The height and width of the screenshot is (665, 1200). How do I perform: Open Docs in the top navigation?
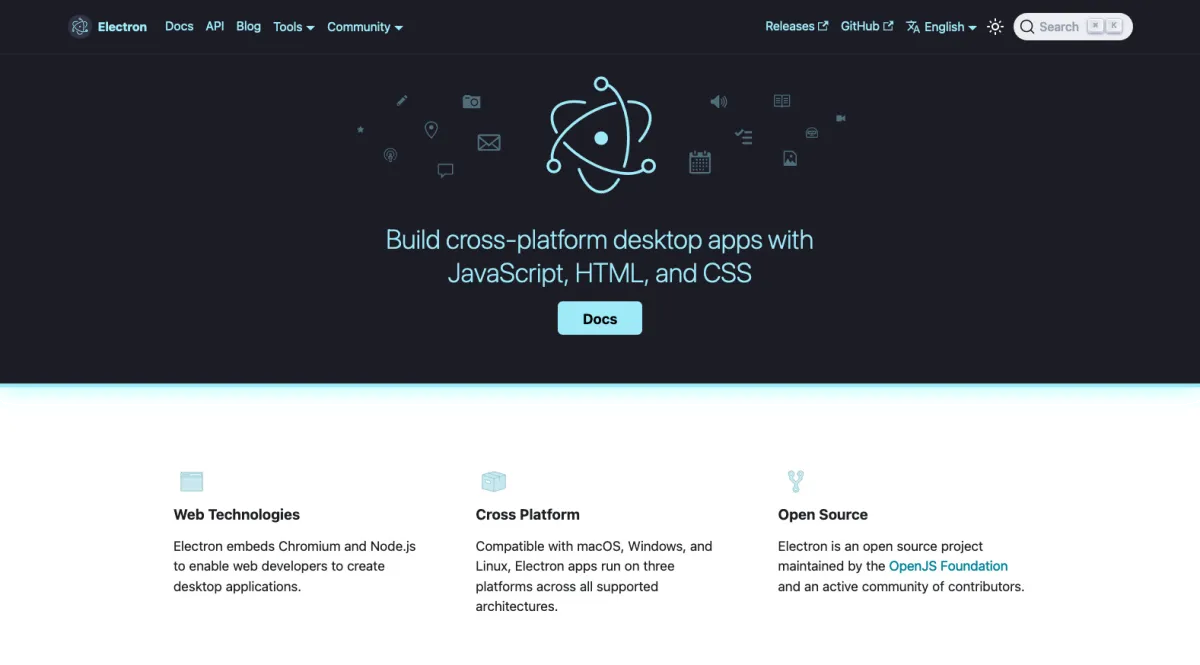click(x=179, y=26)
